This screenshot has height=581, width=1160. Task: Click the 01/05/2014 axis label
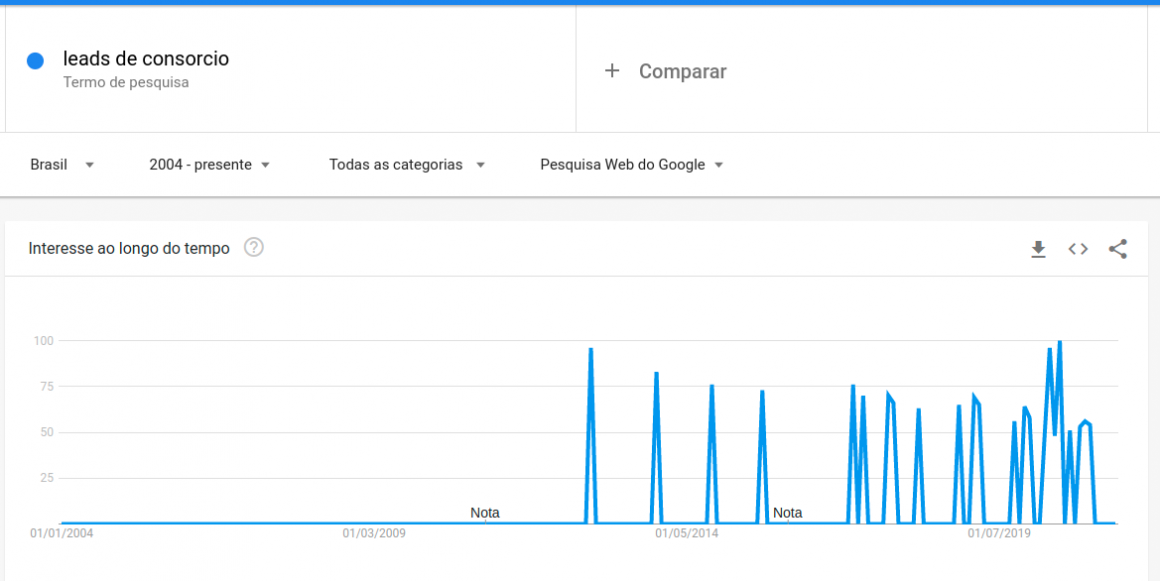tap(686, 534)
